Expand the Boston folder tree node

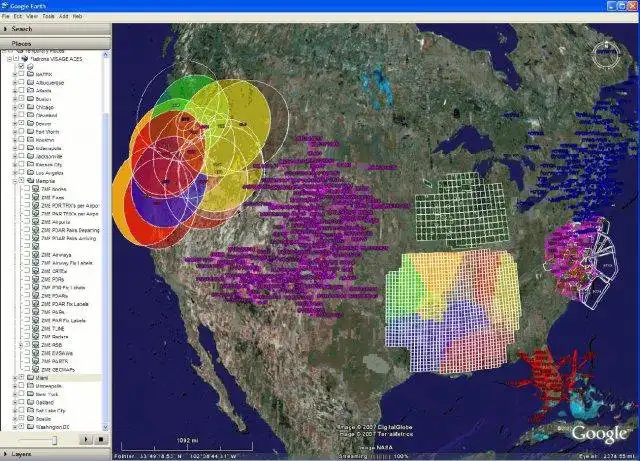tap(15, 99)
